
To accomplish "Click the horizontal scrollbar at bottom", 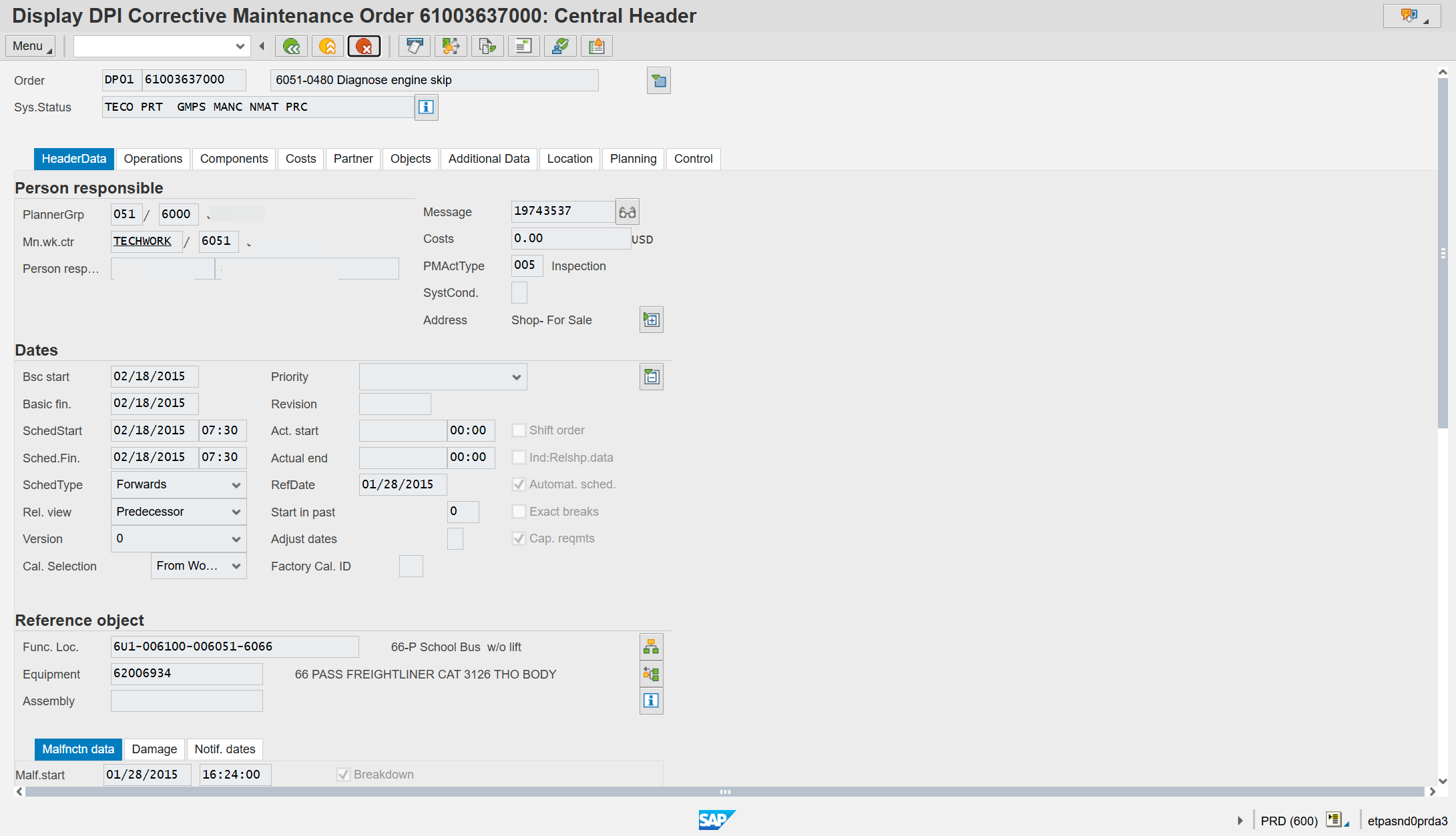I will click(725, 792).
